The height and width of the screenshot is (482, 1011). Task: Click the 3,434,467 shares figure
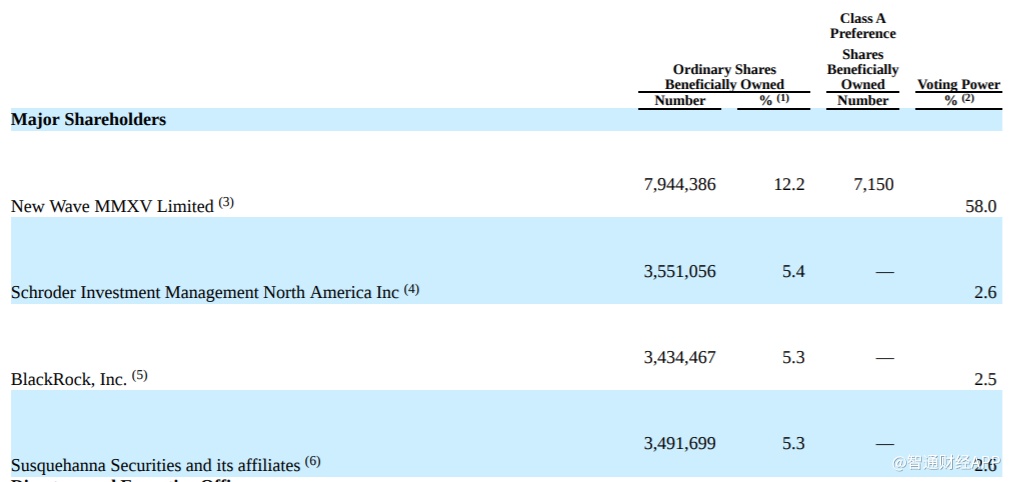(x=679, y=358)
